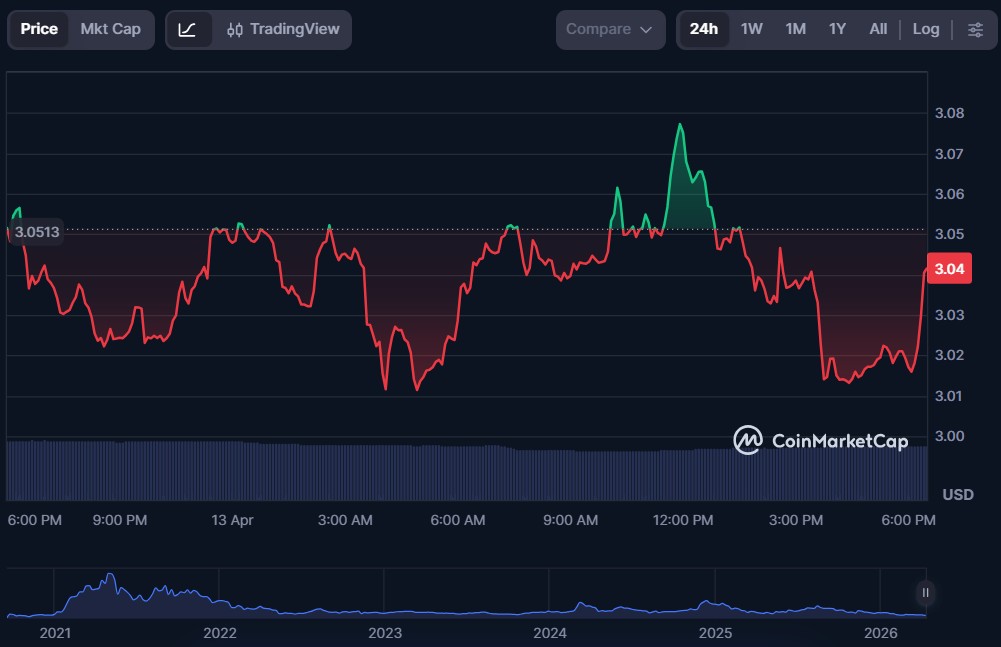Click the 2024 mark in overview timeline
Screen dimensions: 1001x647
[x=550, y=632]
